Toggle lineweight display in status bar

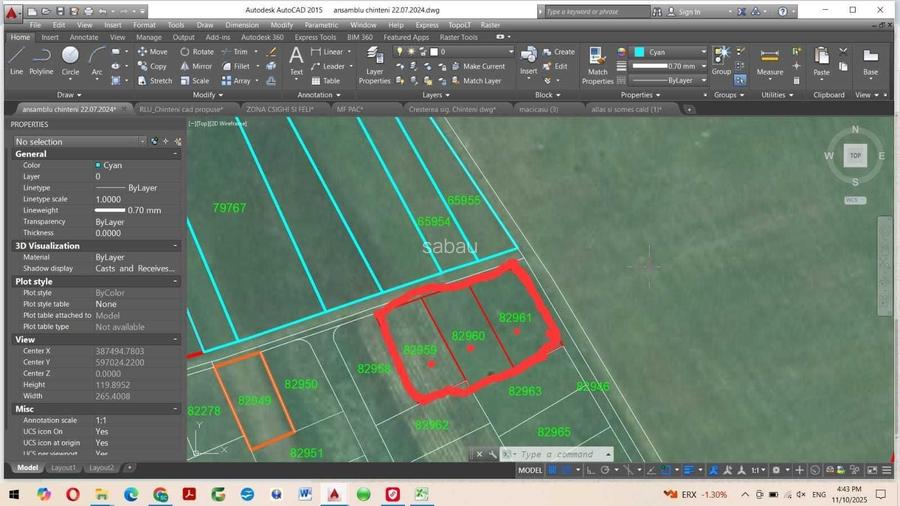tap(690, 470)
